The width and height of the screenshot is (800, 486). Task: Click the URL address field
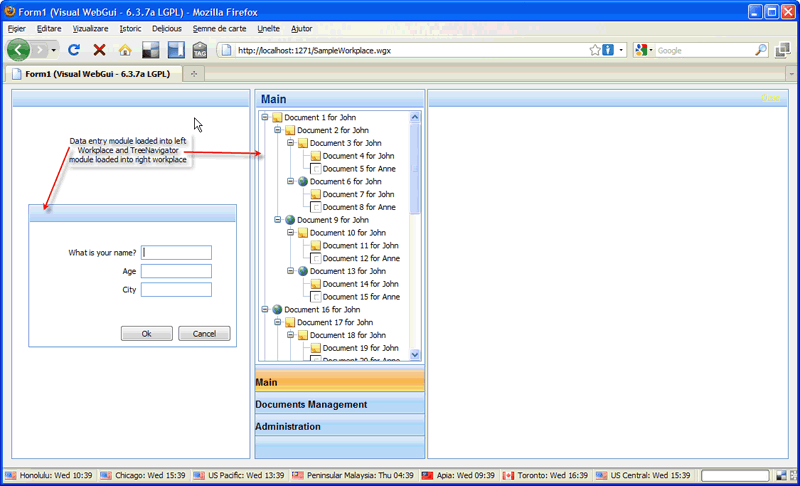click(x=411, y=50)
